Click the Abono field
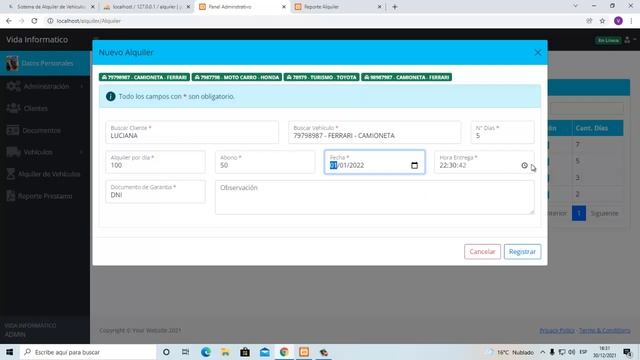640x360 pixels. (x=265, y=162)
